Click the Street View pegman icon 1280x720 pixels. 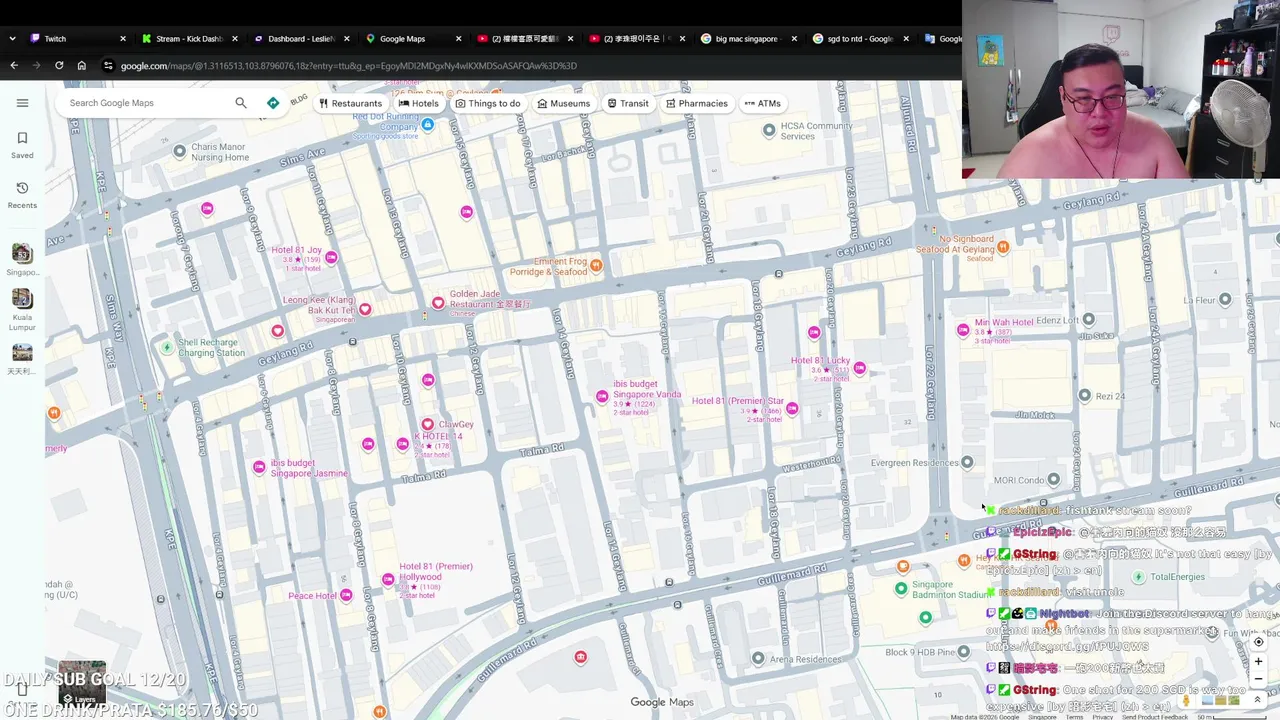coord(1187,700)
